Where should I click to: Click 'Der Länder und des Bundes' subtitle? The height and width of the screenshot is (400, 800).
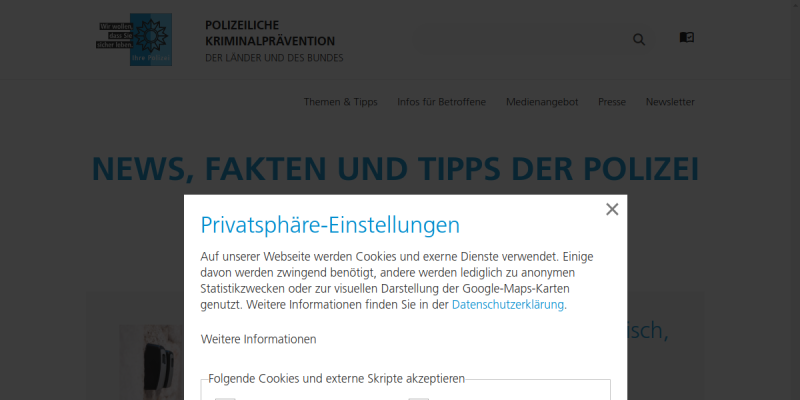(274, 58)
